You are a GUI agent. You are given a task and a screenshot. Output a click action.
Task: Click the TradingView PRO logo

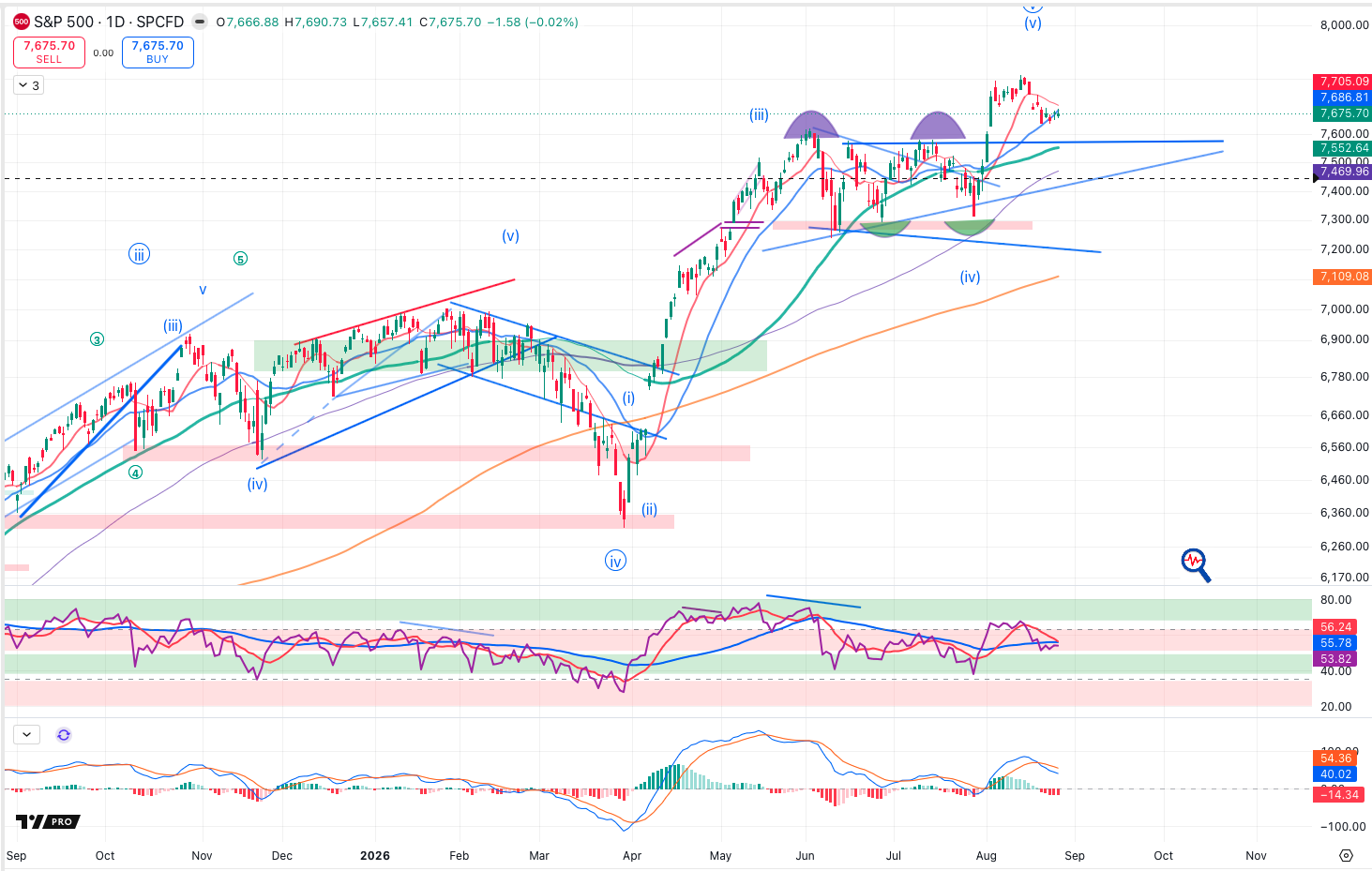(x=48, y=822)
